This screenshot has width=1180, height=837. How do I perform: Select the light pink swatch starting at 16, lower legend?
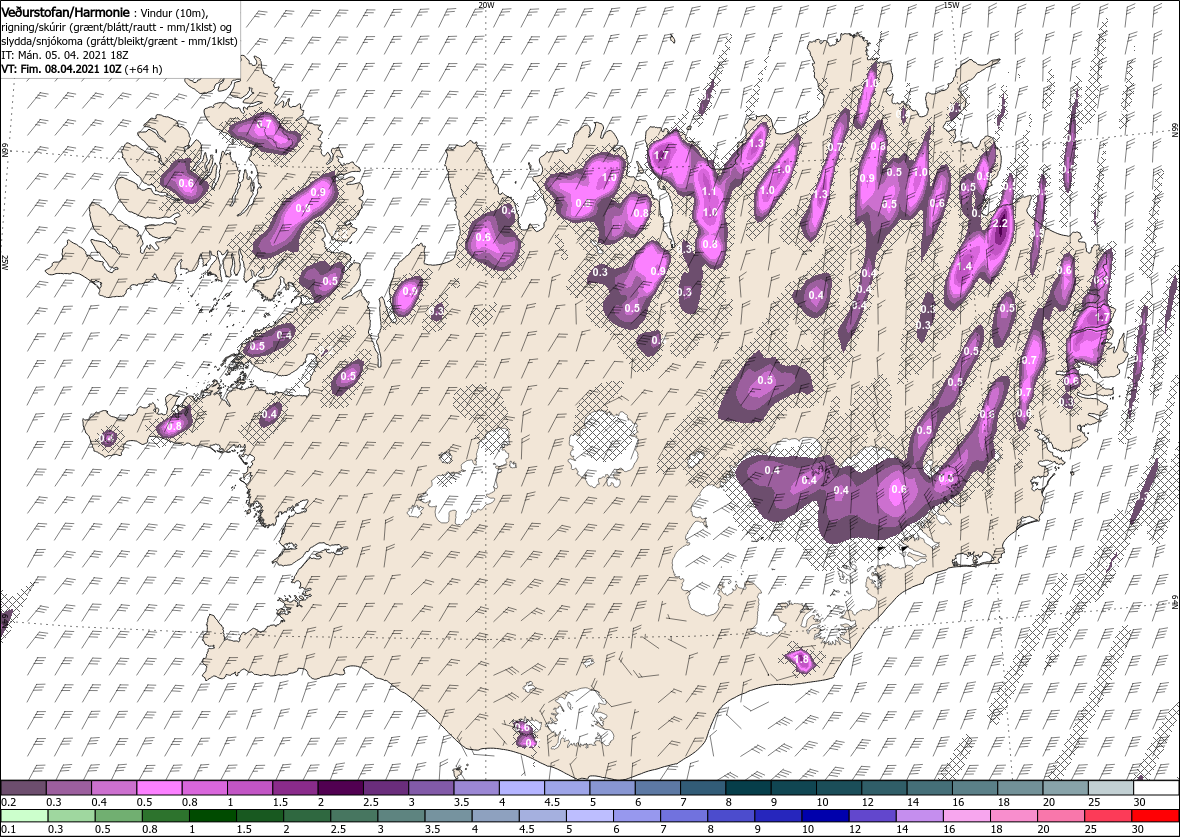point(966,816)
